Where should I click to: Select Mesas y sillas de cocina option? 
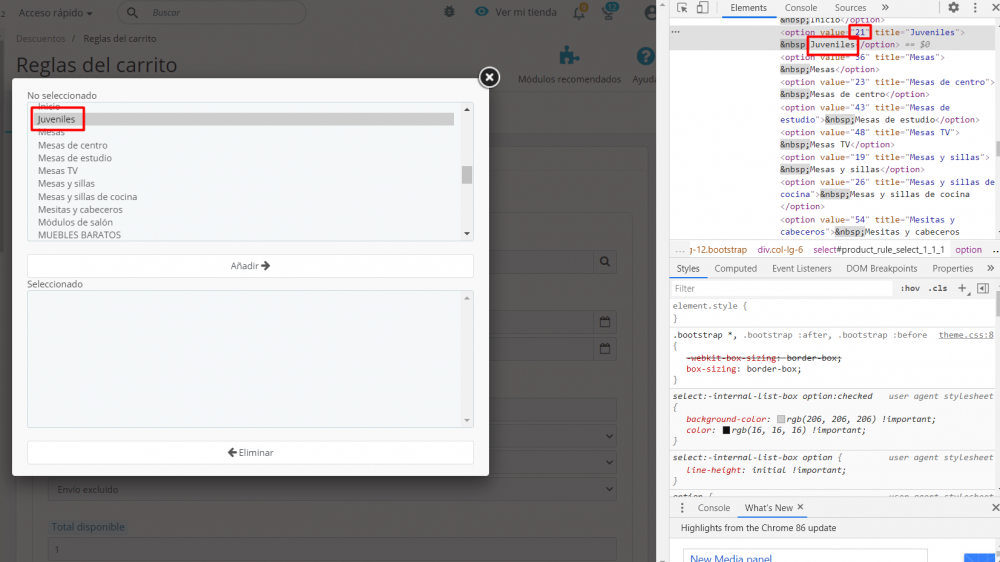coord(87,196)
